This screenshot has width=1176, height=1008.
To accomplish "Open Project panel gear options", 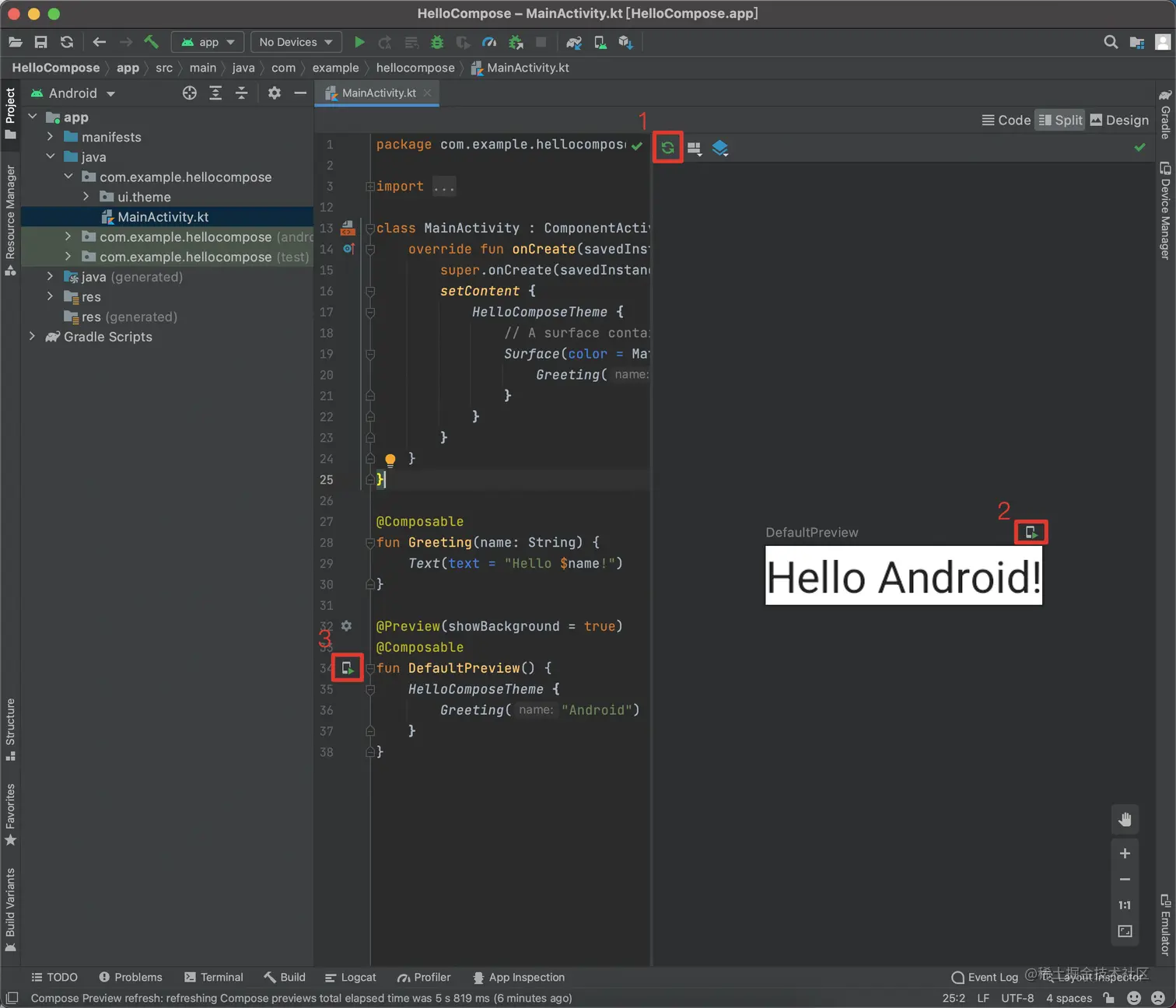I will tap(274, 93).
